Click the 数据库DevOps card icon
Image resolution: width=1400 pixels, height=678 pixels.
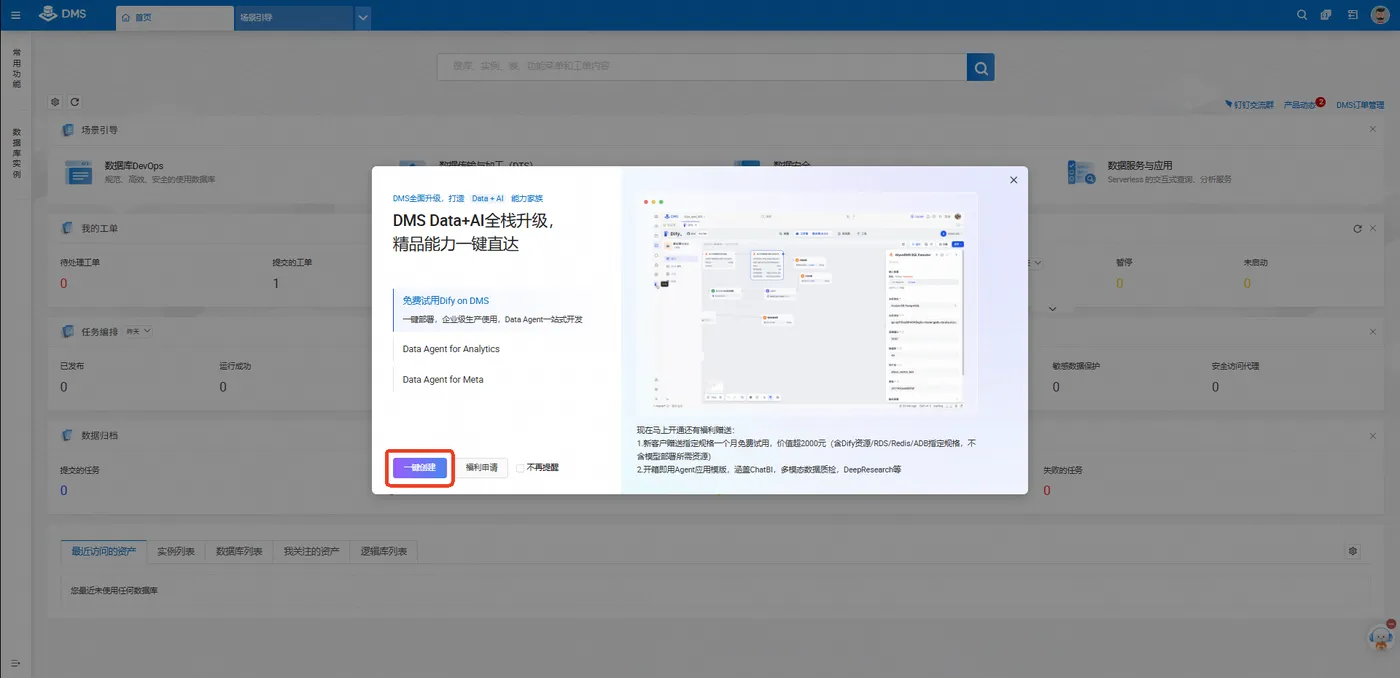[x=78, y=172]
